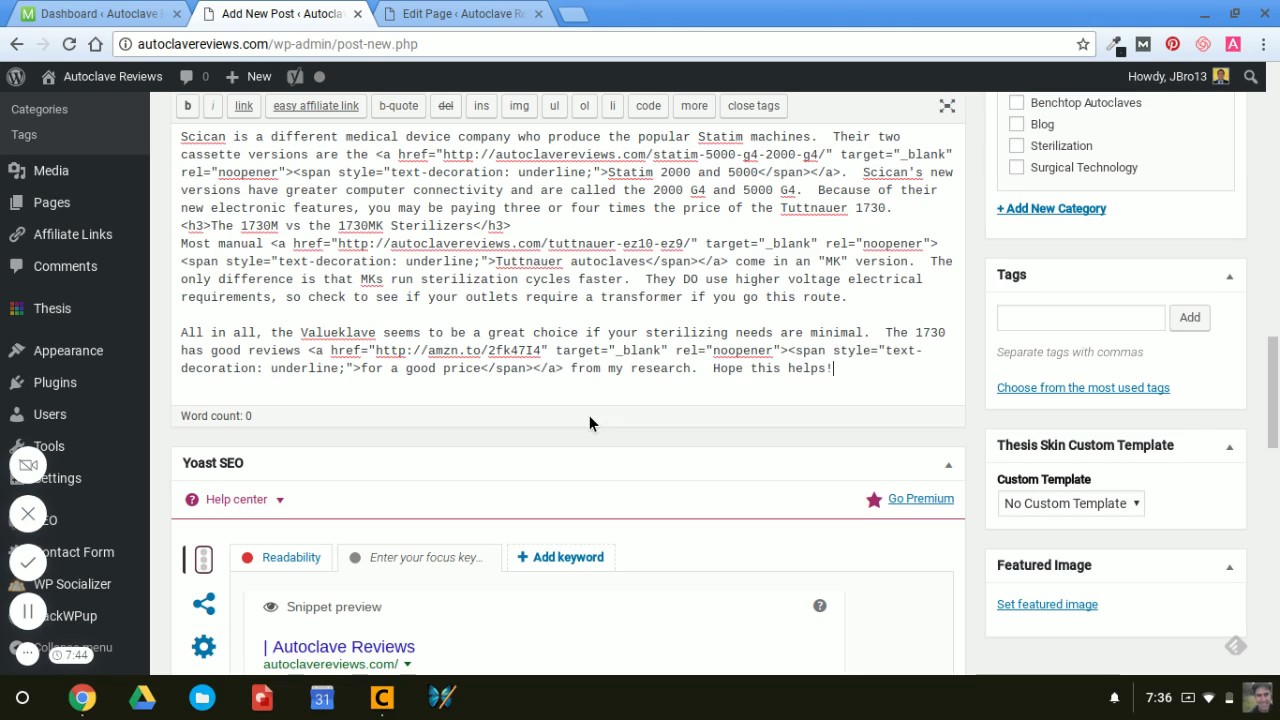Switch to the Edit Page browser tab

(x=463, y=14)
